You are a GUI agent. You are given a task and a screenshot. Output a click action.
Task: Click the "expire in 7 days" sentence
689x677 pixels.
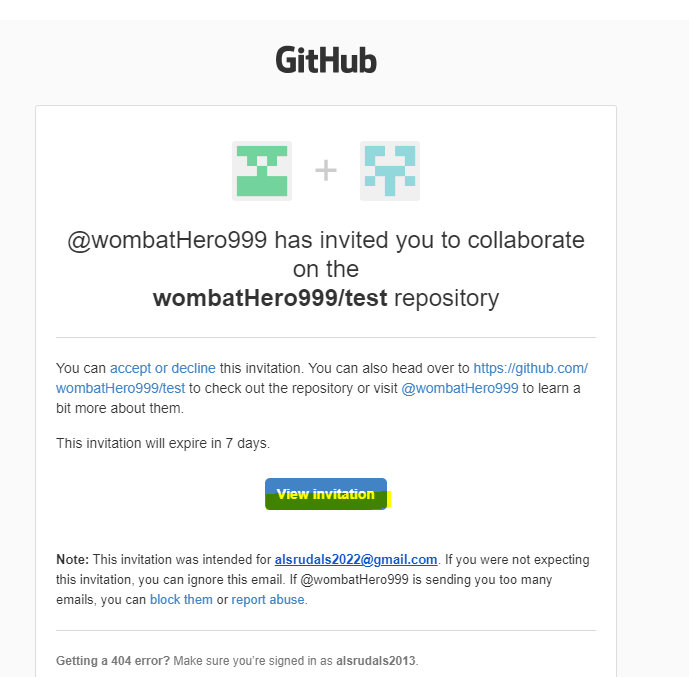click(x=163, y=443)
